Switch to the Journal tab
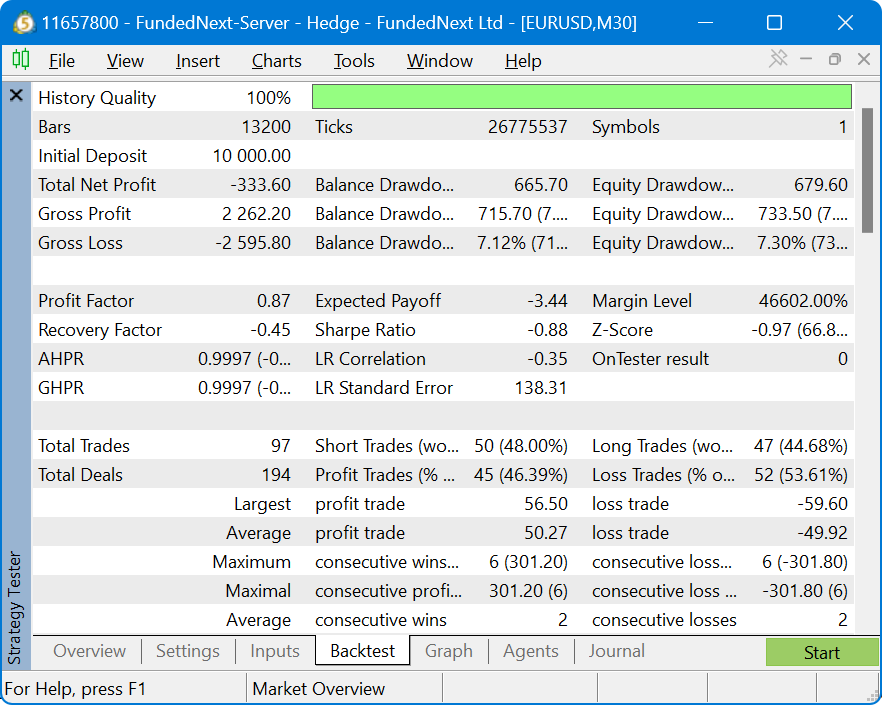 (616, 651)
